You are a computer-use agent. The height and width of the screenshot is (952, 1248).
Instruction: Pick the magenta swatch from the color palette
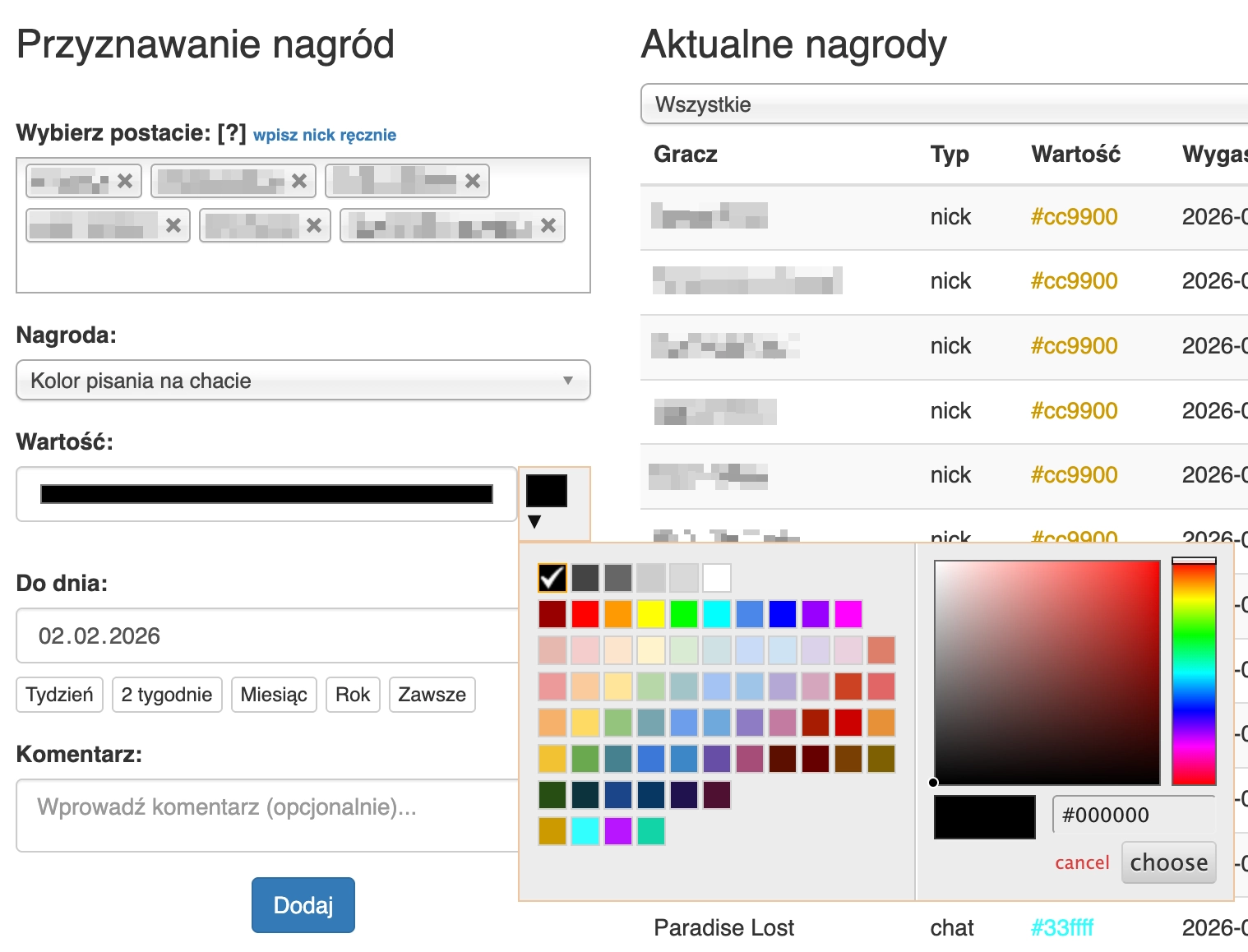848,614
